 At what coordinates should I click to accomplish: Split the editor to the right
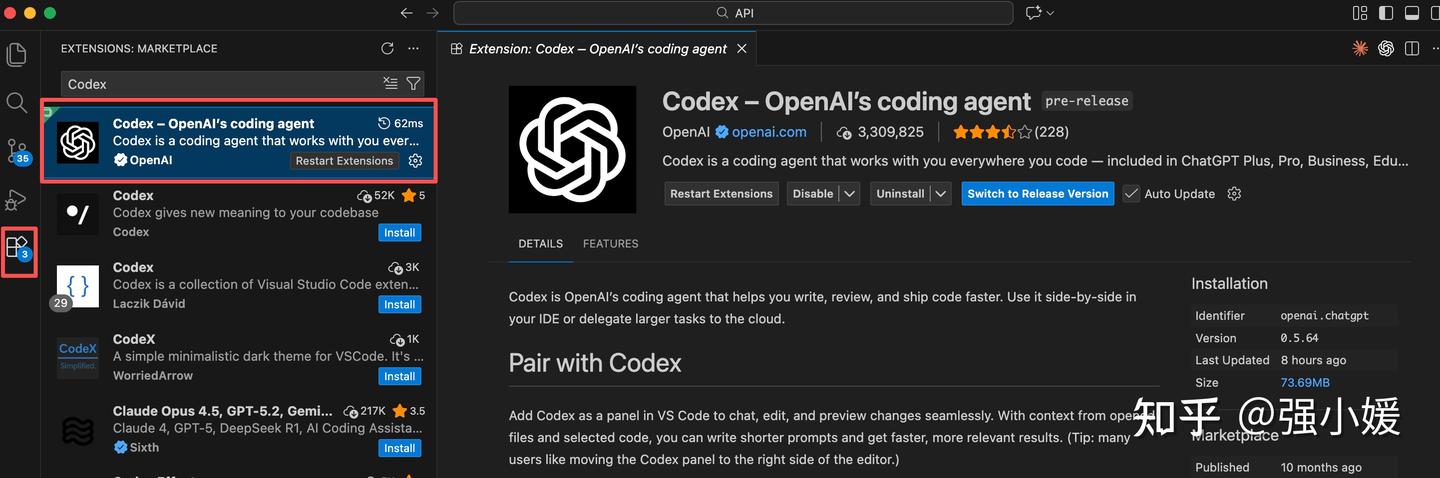1412,48
